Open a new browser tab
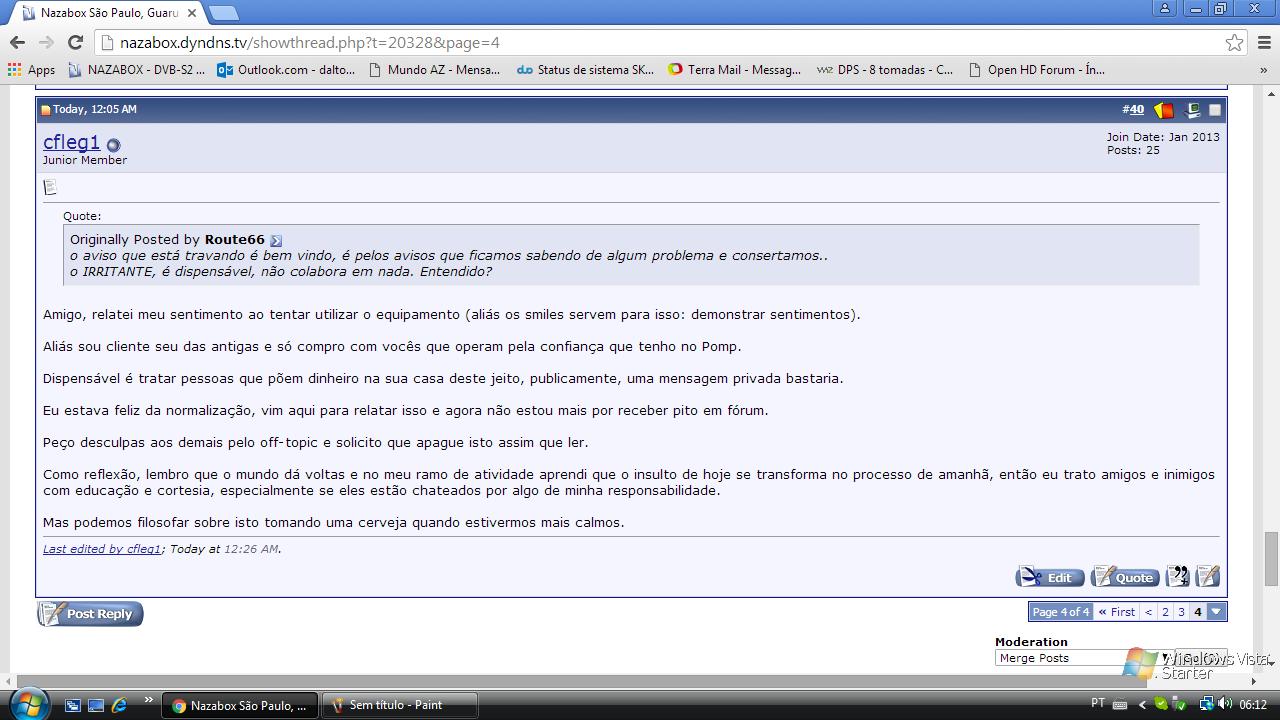Screen dimensions: 1280x720 coord(223,13)
